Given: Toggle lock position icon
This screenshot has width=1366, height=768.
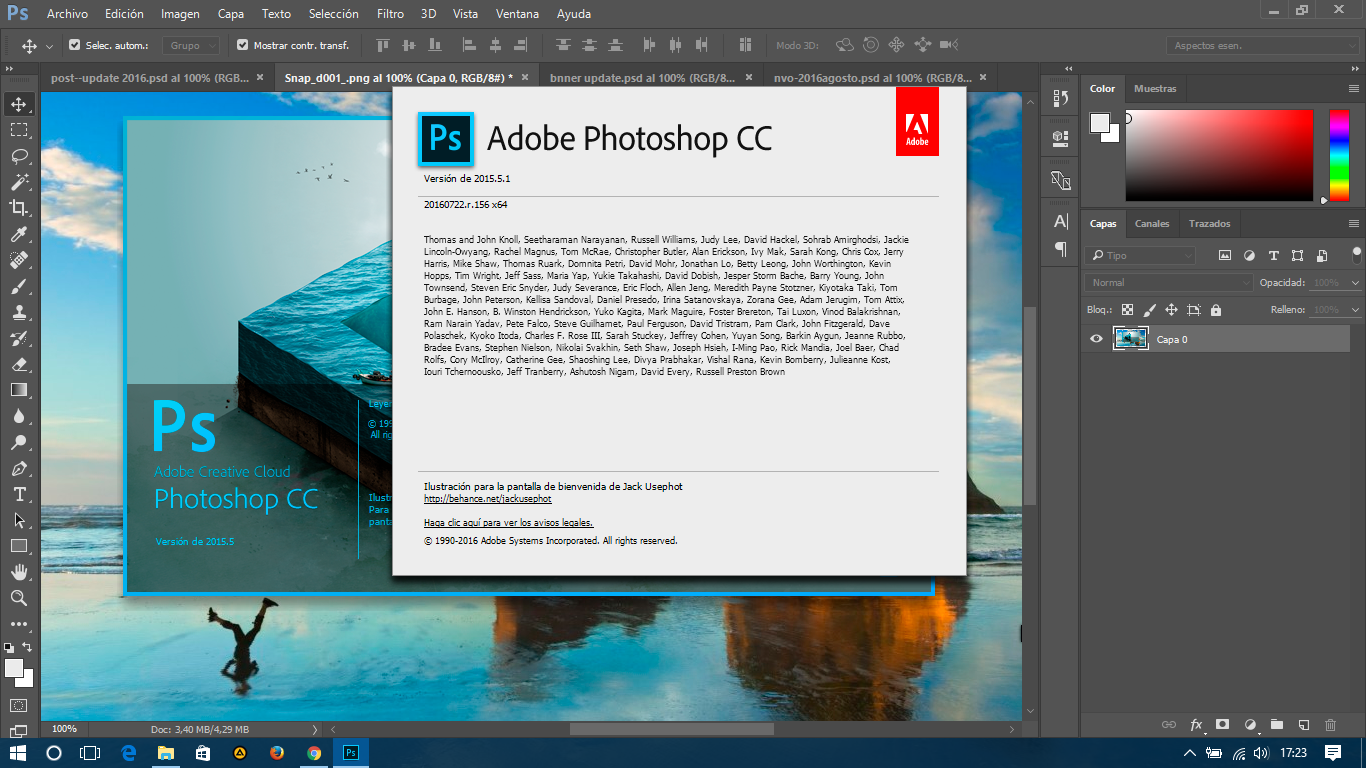Looking at the screenshot, I should (x=1171, y=310).
